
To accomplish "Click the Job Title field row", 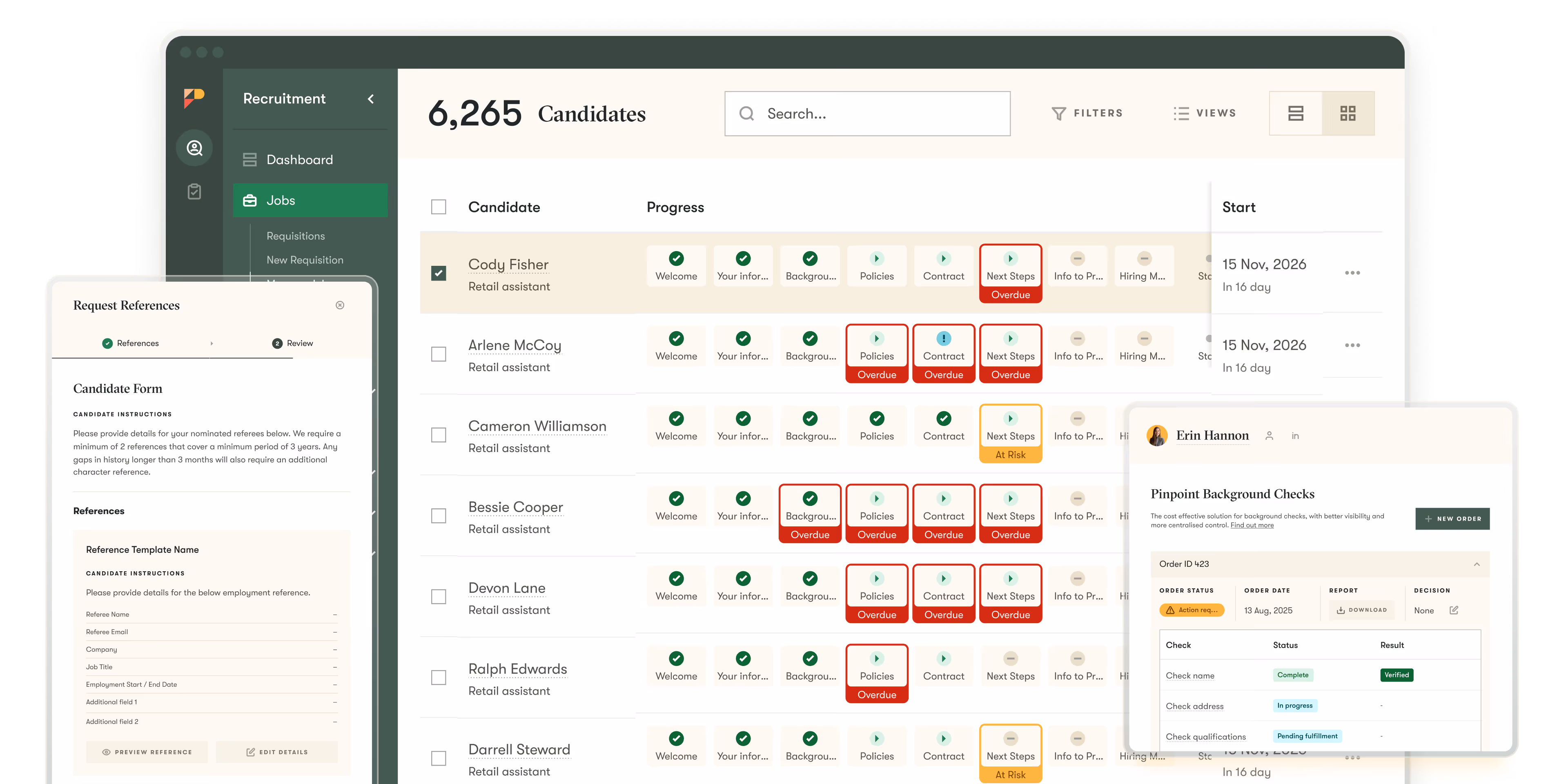I will tap(211, 667).
